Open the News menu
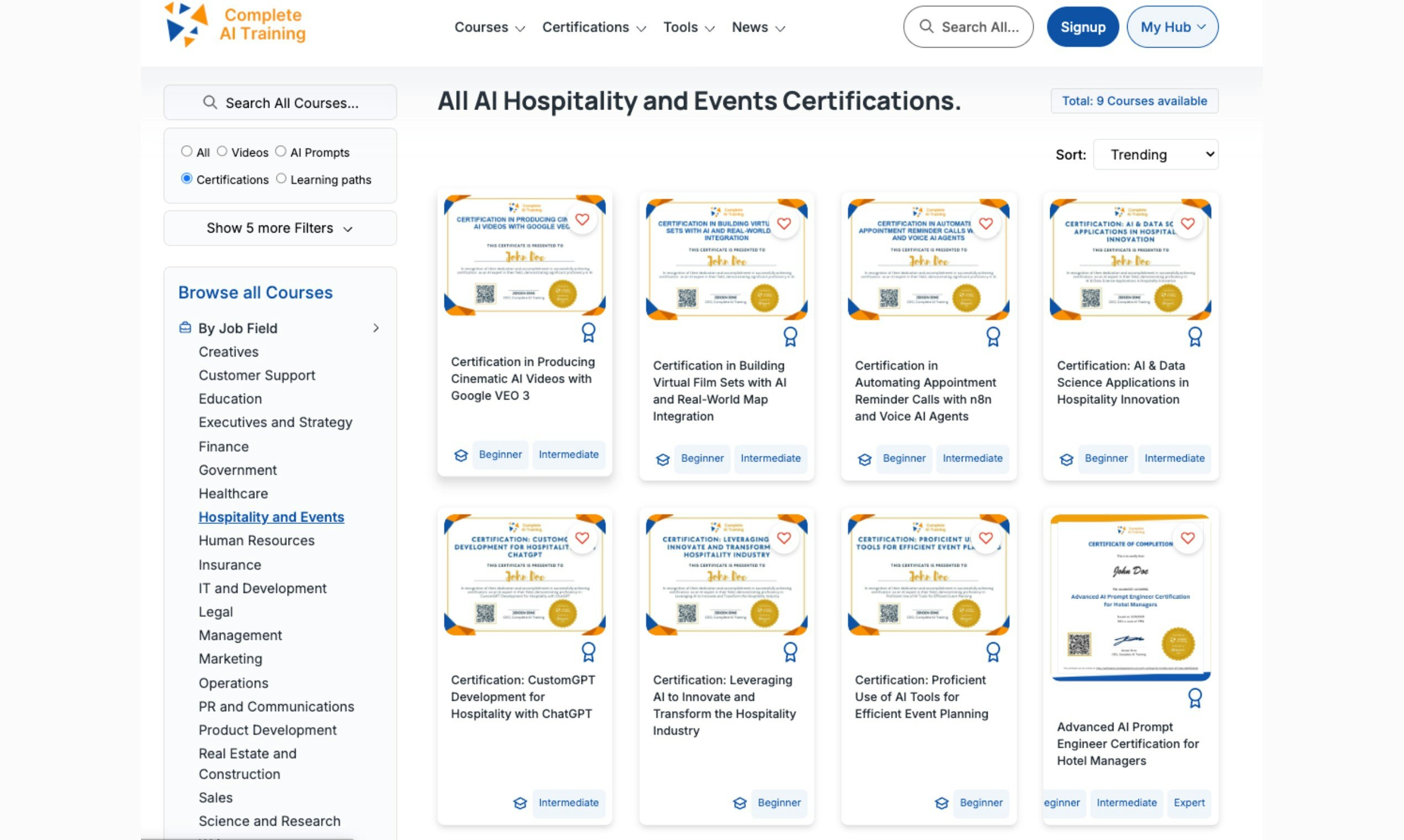 [750, 27]
